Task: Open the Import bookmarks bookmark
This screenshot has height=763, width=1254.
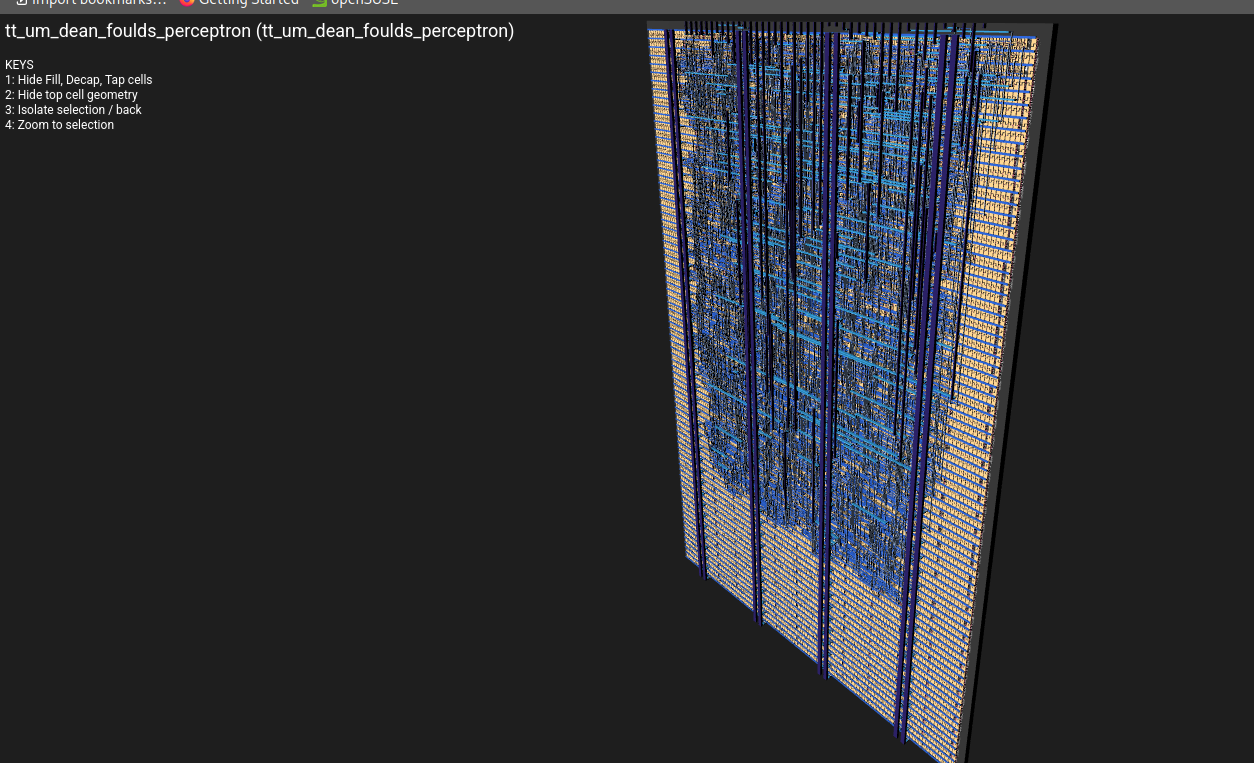Action: coord(91,3)
